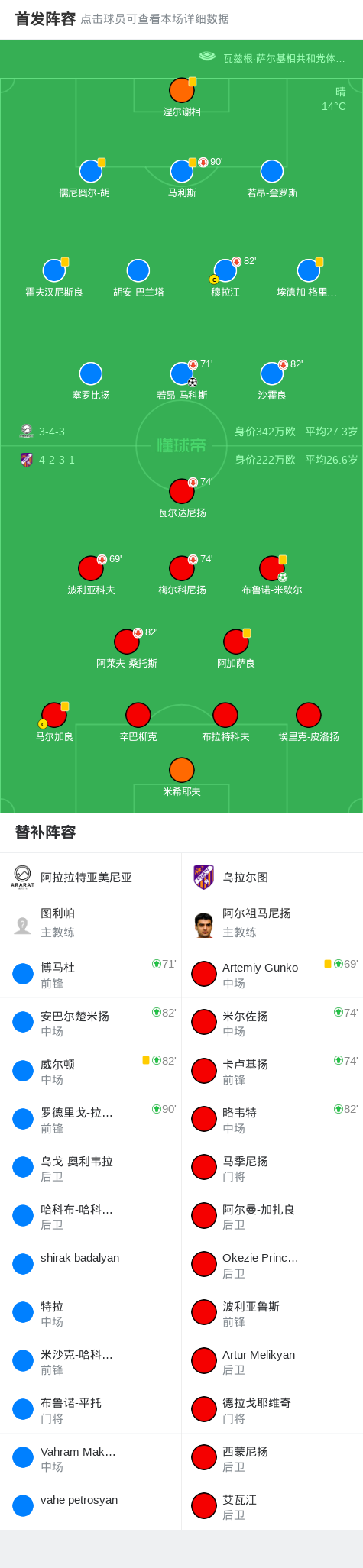
Task: Select captain 穆拉江's blue player icon
Action: coord(225,270)
